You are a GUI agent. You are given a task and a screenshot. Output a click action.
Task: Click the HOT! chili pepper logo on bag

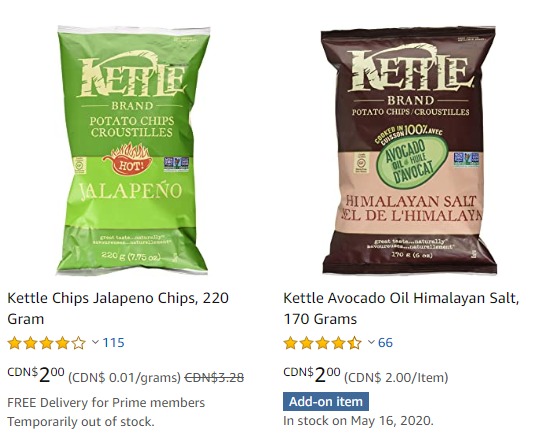point(128,159)
